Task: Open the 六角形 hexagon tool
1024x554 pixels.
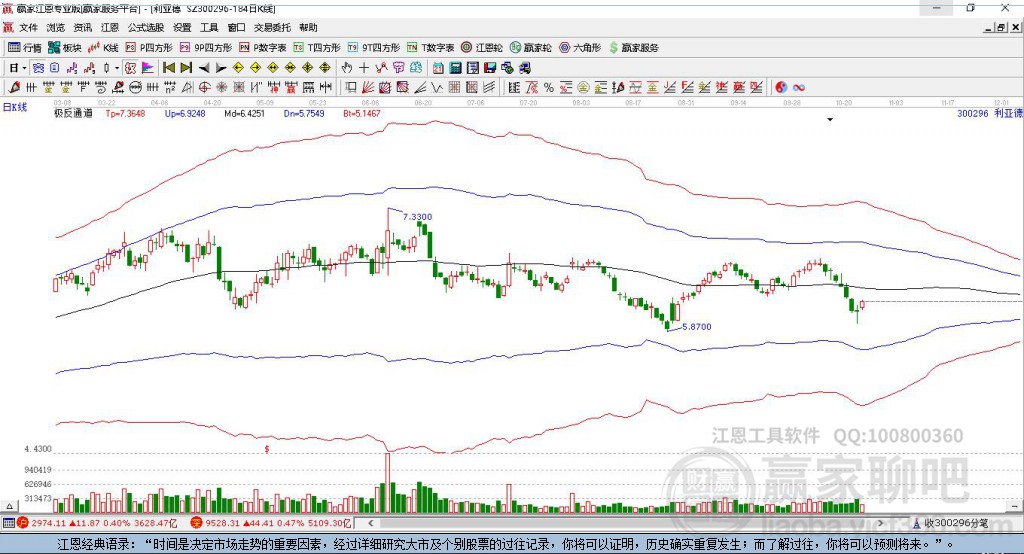Action: point(580,48)
